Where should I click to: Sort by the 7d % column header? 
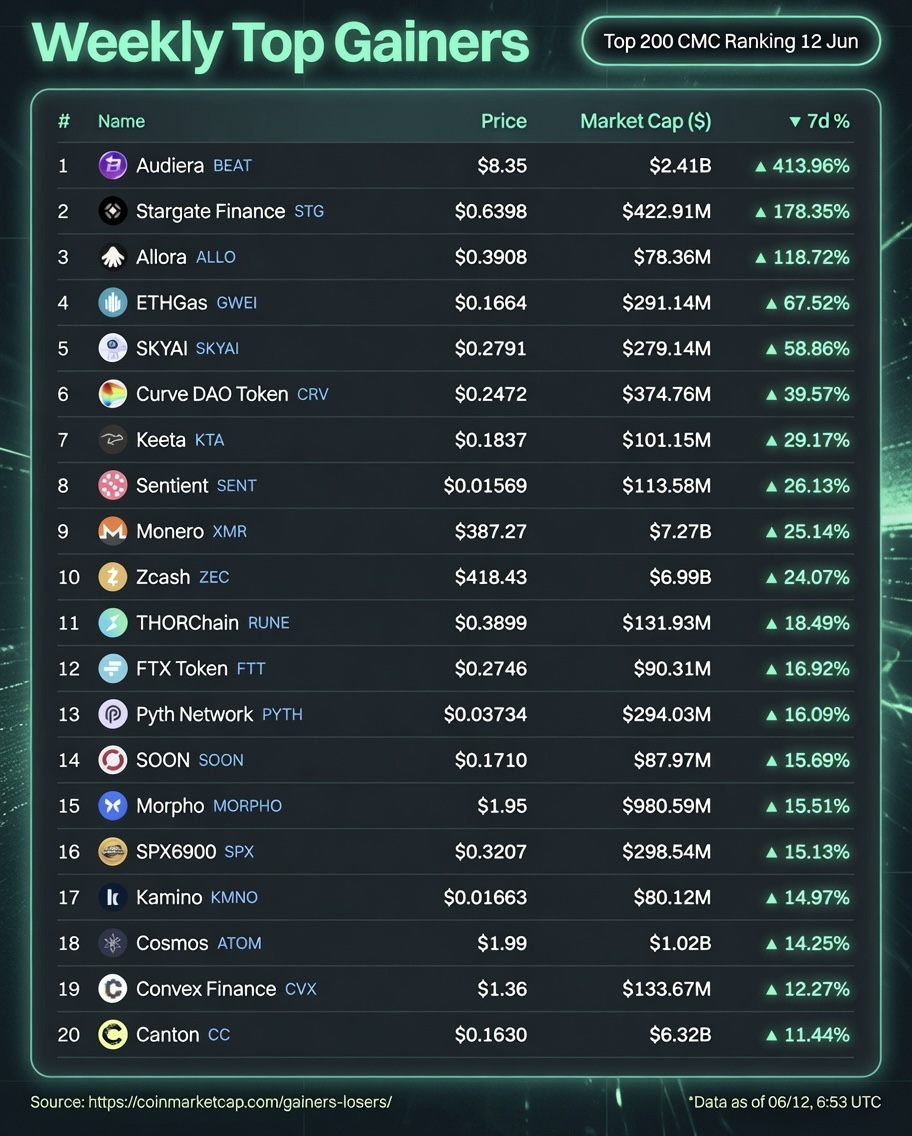pyautogui.click(x=819, y=121)
